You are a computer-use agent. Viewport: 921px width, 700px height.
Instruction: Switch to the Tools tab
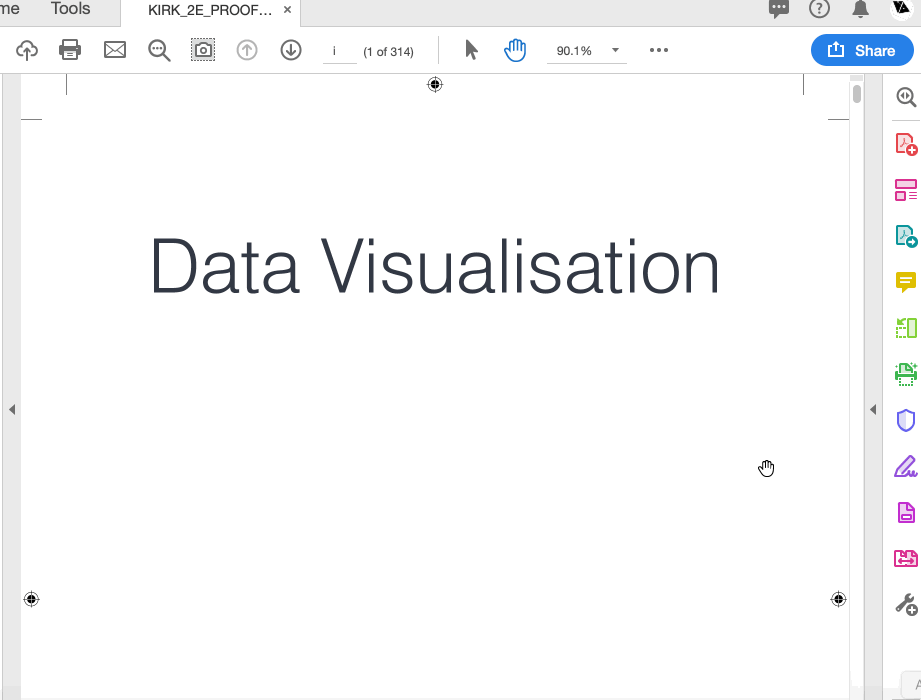click(x=70, y=9)
